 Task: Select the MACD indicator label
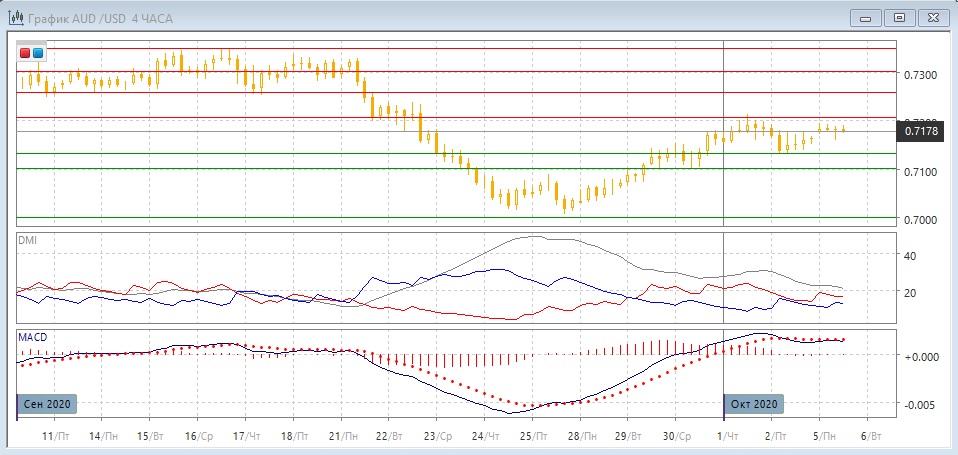[x=33, y=337]
